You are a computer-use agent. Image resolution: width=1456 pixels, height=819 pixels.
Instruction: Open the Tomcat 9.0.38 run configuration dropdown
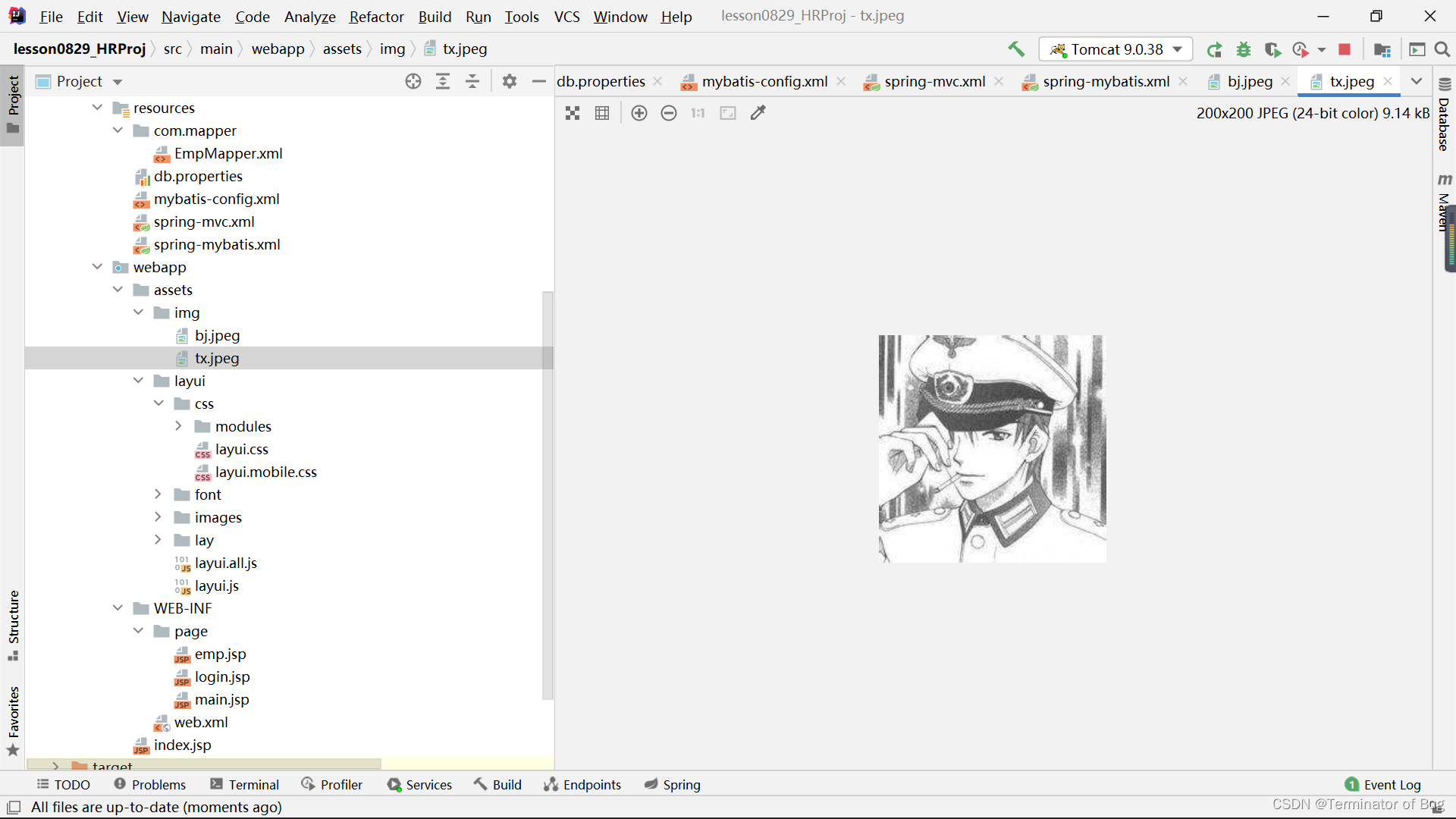[1116, 49]
